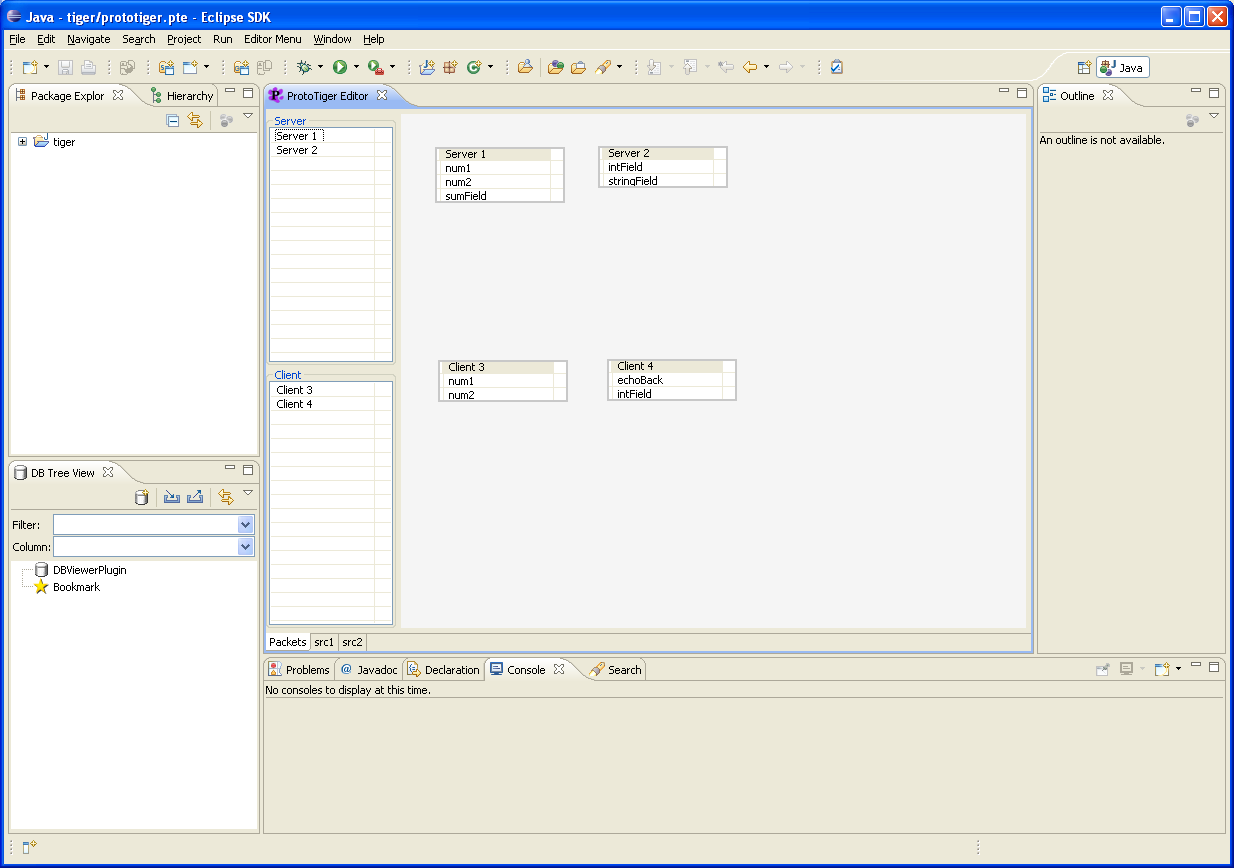The width and height of the screenshot is (1234, 868).
Task: Click the Debug bug icon
Action: pos(305,67)
